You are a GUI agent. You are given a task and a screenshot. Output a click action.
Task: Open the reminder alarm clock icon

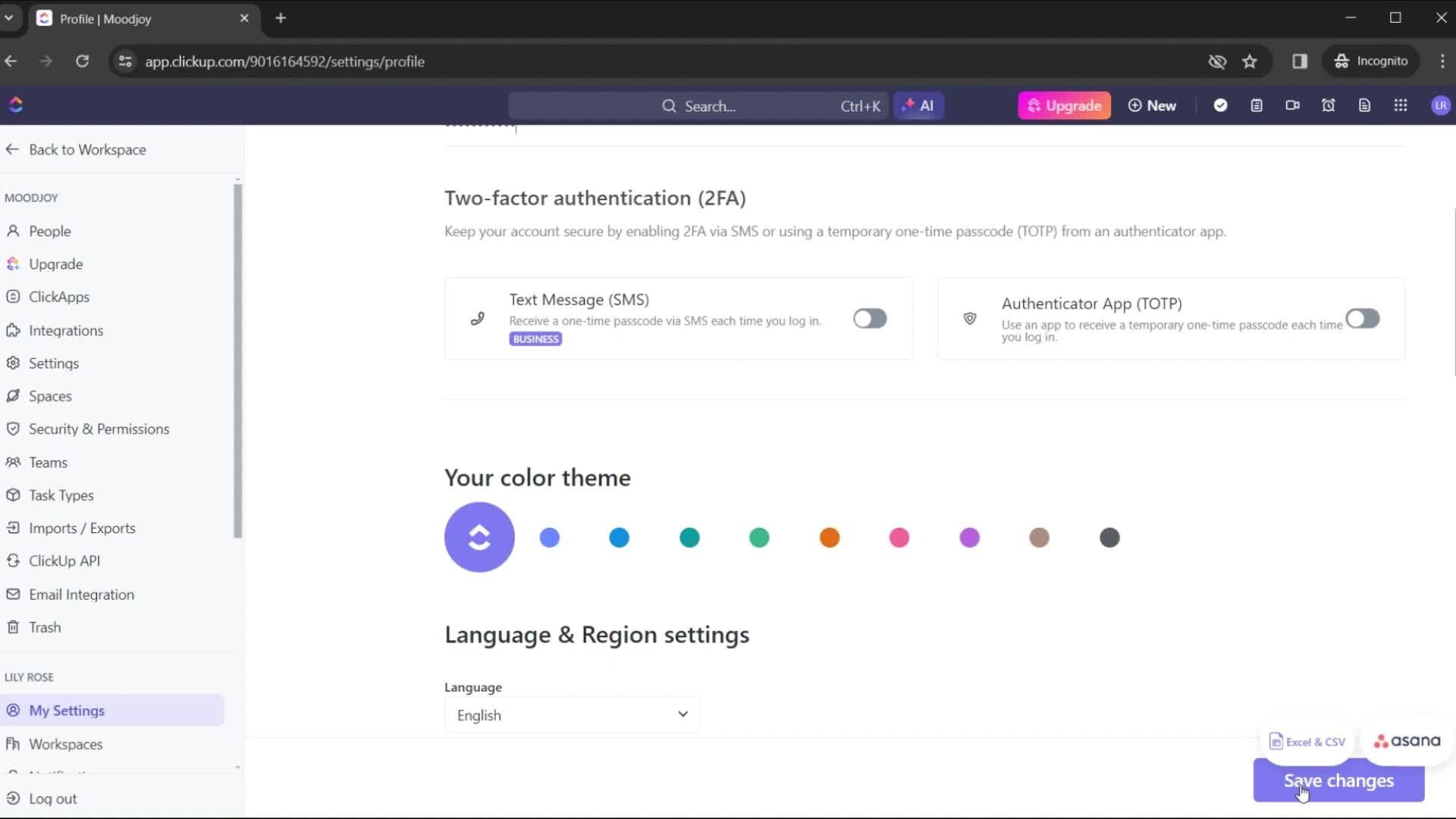(1329, 105)
